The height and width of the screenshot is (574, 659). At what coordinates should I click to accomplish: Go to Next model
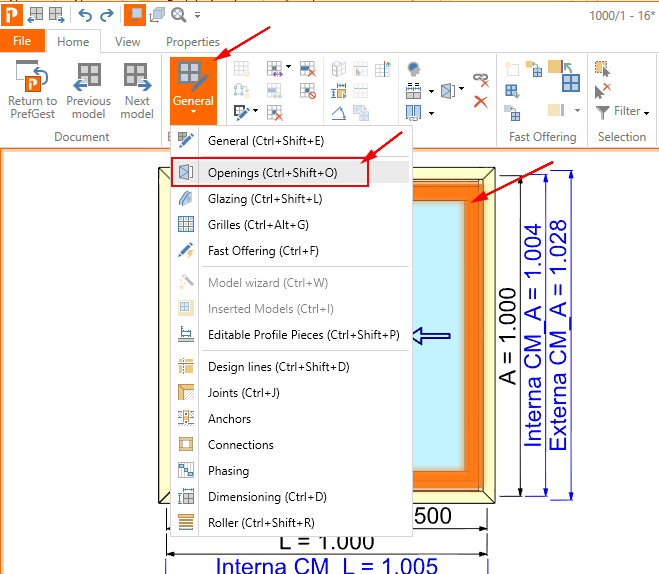point(137,90)
